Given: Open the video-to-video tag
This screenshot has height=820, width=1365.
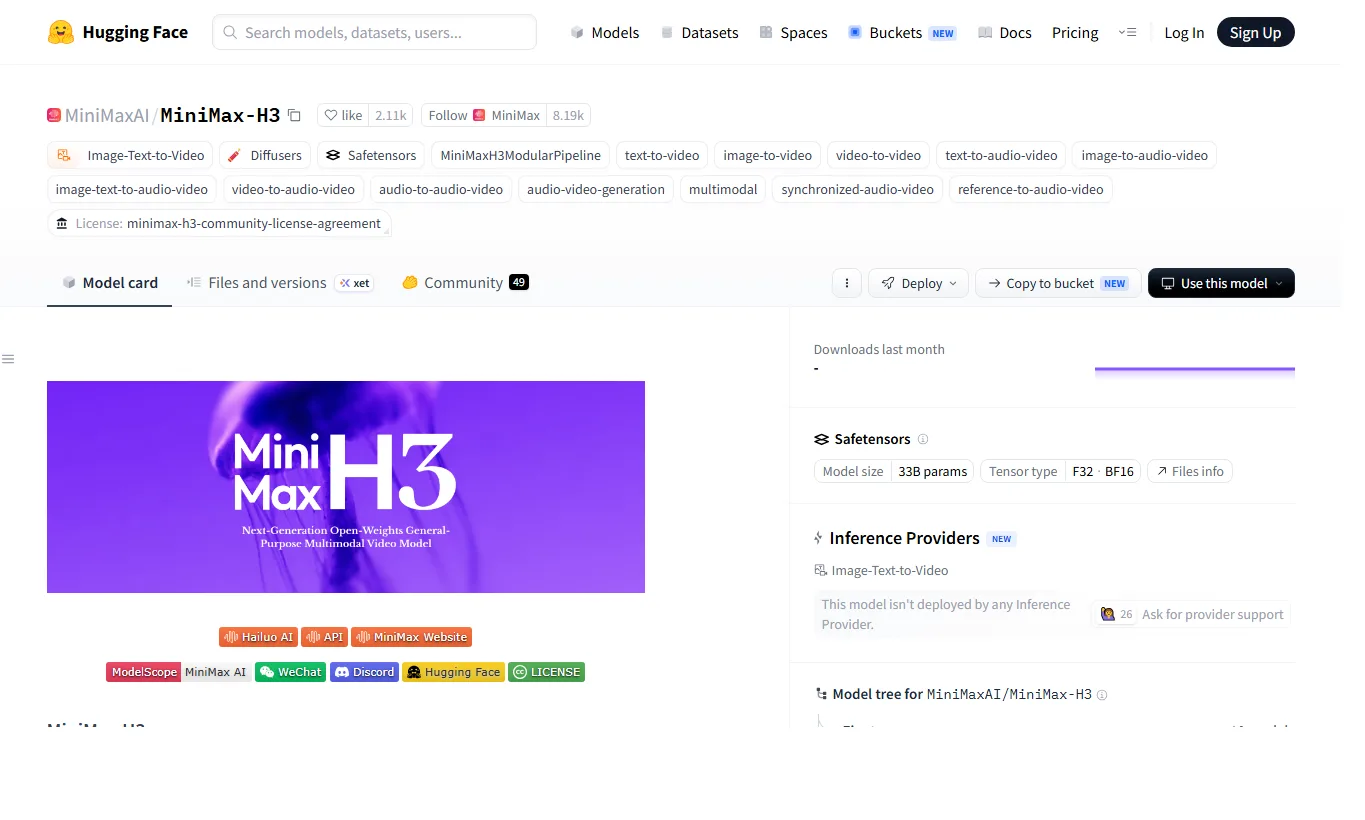Looking at the screenshot, I should click(x=879, y=155).
